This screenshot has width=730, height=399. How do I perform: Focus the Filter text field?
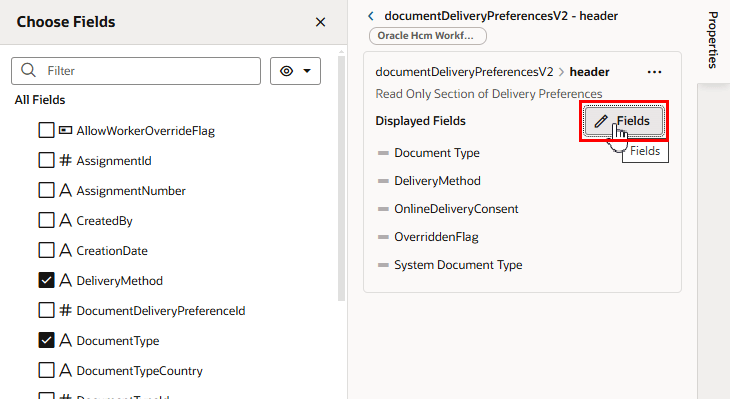tap(136, 71)
